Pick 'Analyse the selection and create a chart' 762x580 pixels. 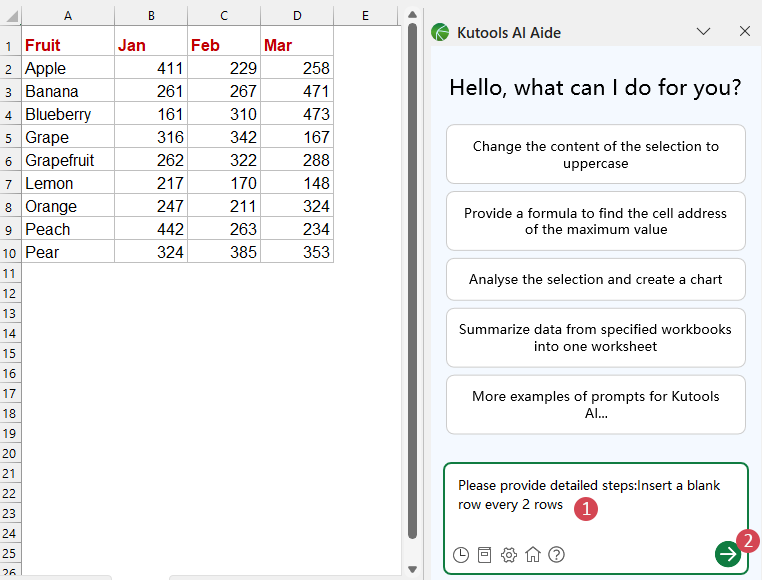tap(595, 280)
